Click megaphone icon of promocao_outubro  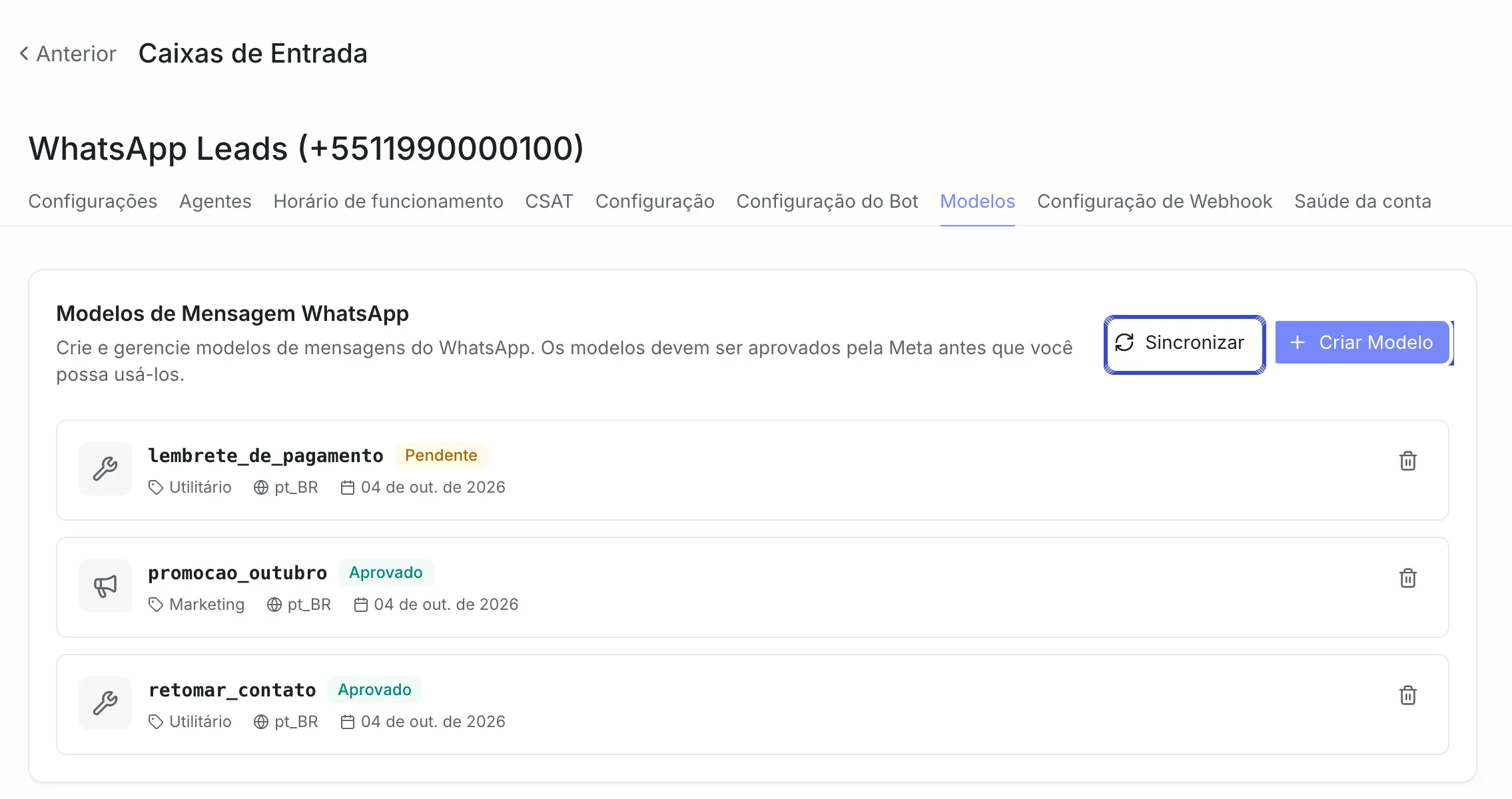point(105,586)
